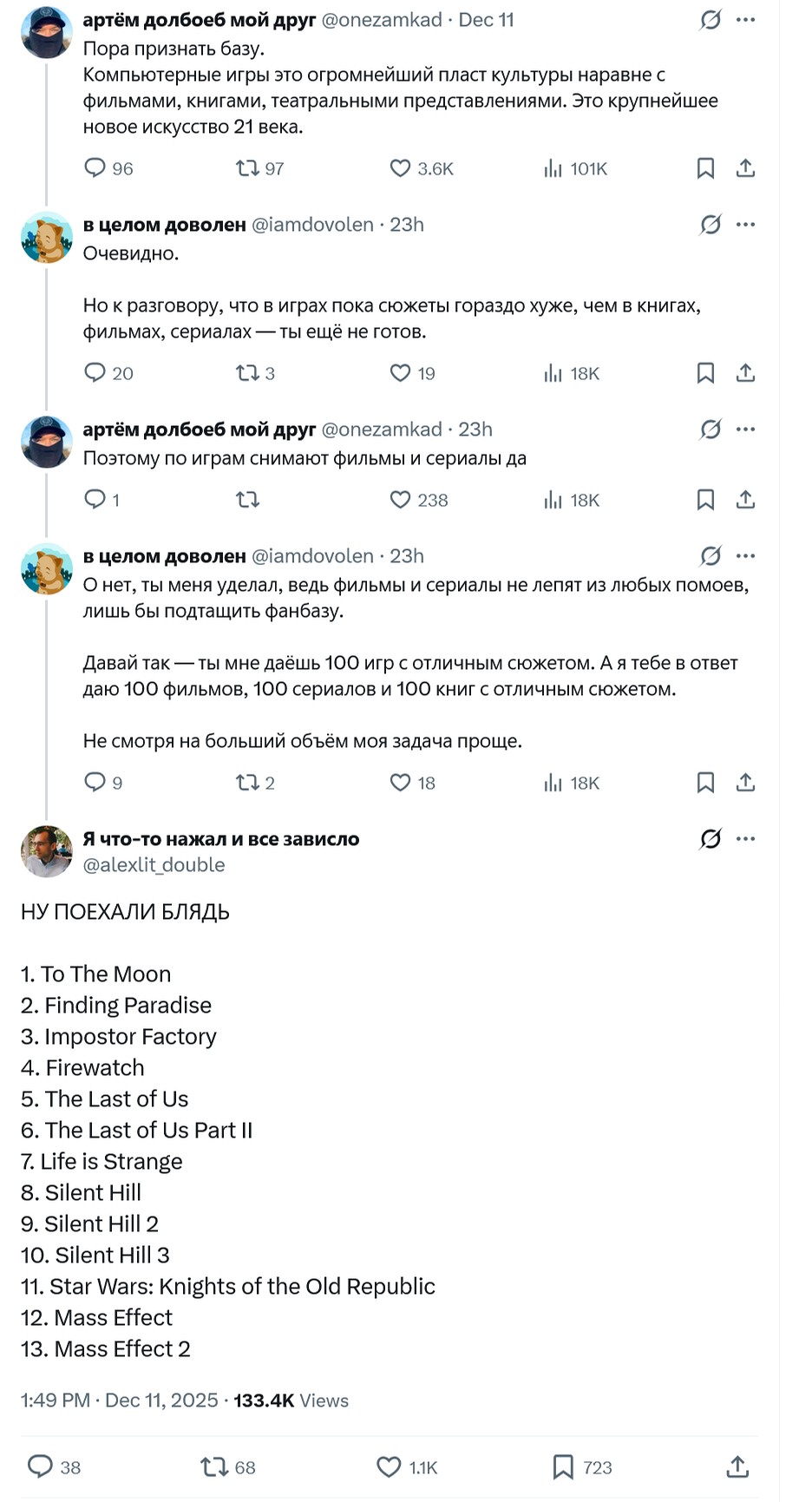Open @iamdovolen handle on 'Очевидно.' tweet

click(x=312, y=225)
